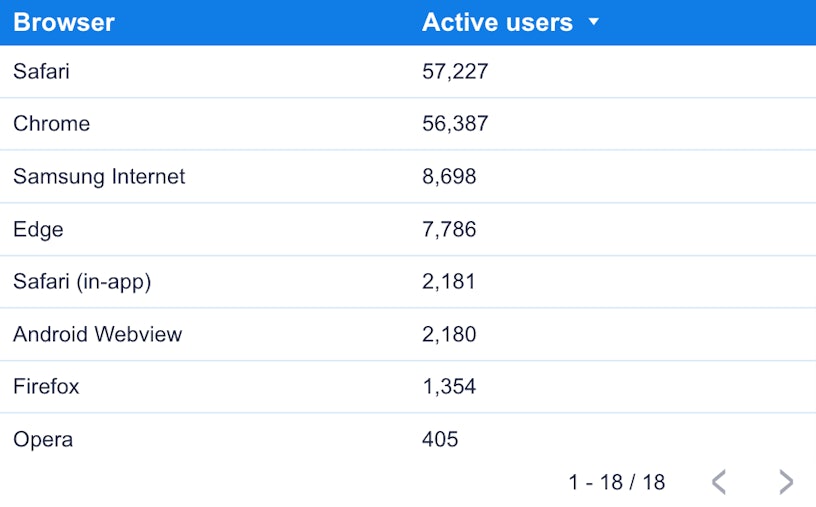Click the 8,698 active users value
Viewport: 816px width, 507px height.
click(x=449, y=177)
